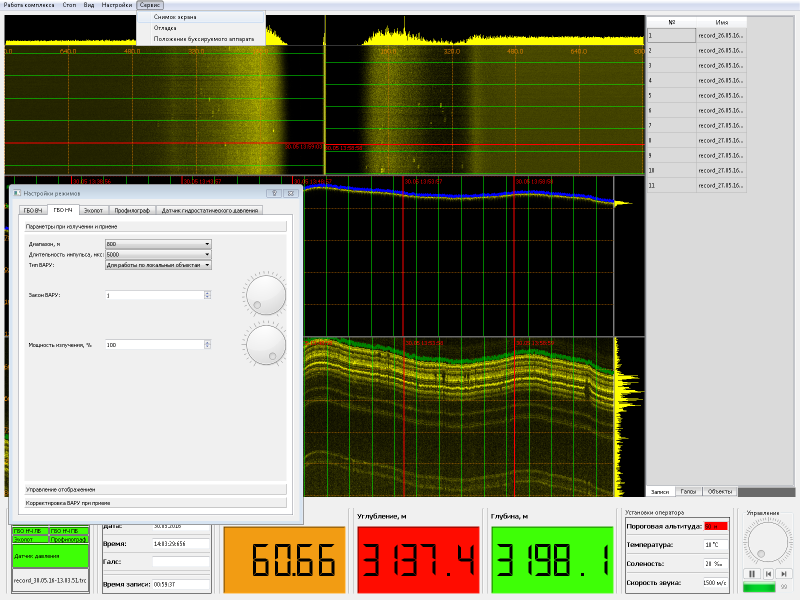The width and height of the screenshot is (800, 600).
Task: Open the Вид menu
Action: [x=89, y=5]
